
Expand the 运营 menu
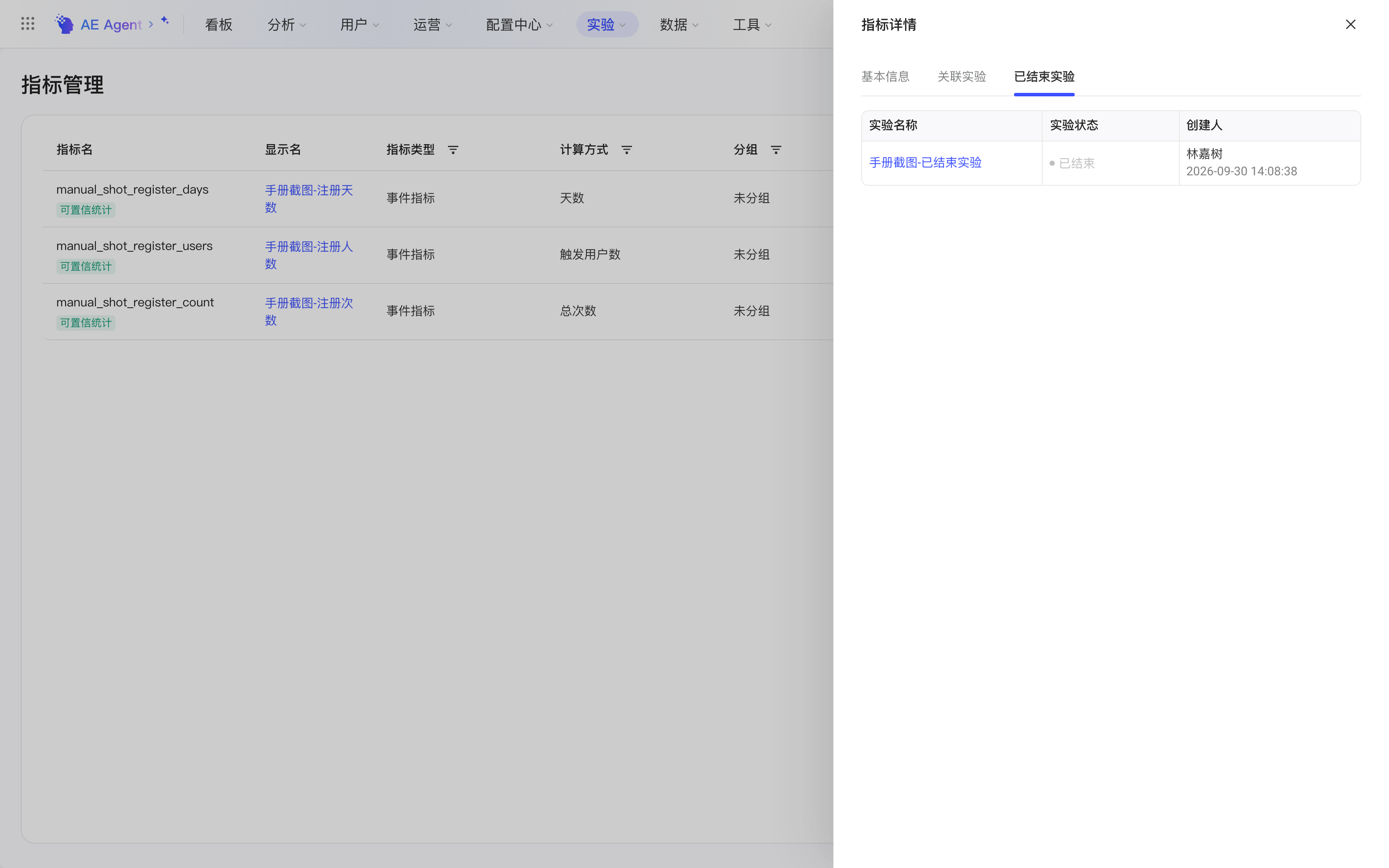(432, 25)
